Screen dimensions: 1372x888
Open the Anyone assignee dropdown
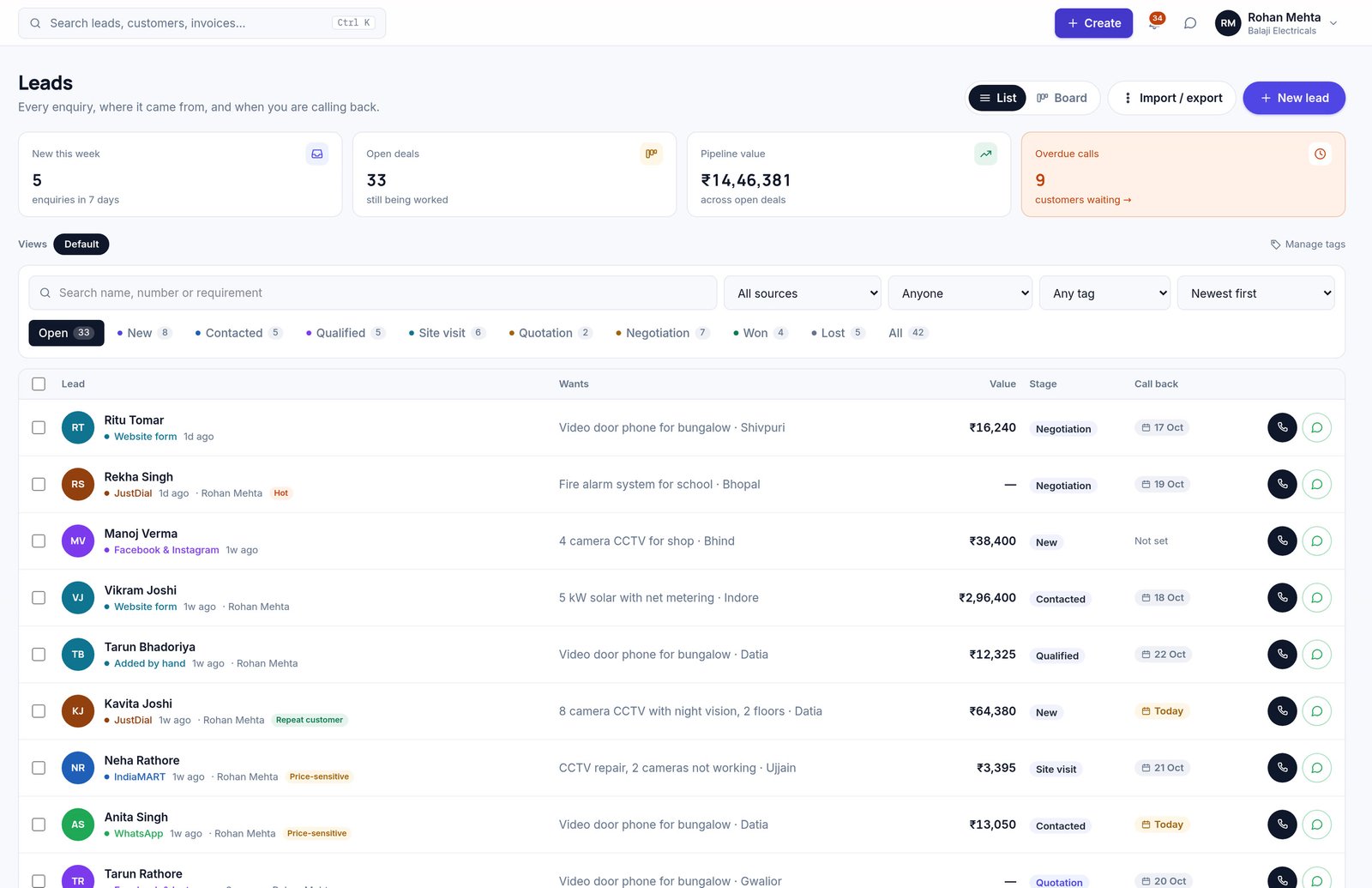[x=960, y=293]
